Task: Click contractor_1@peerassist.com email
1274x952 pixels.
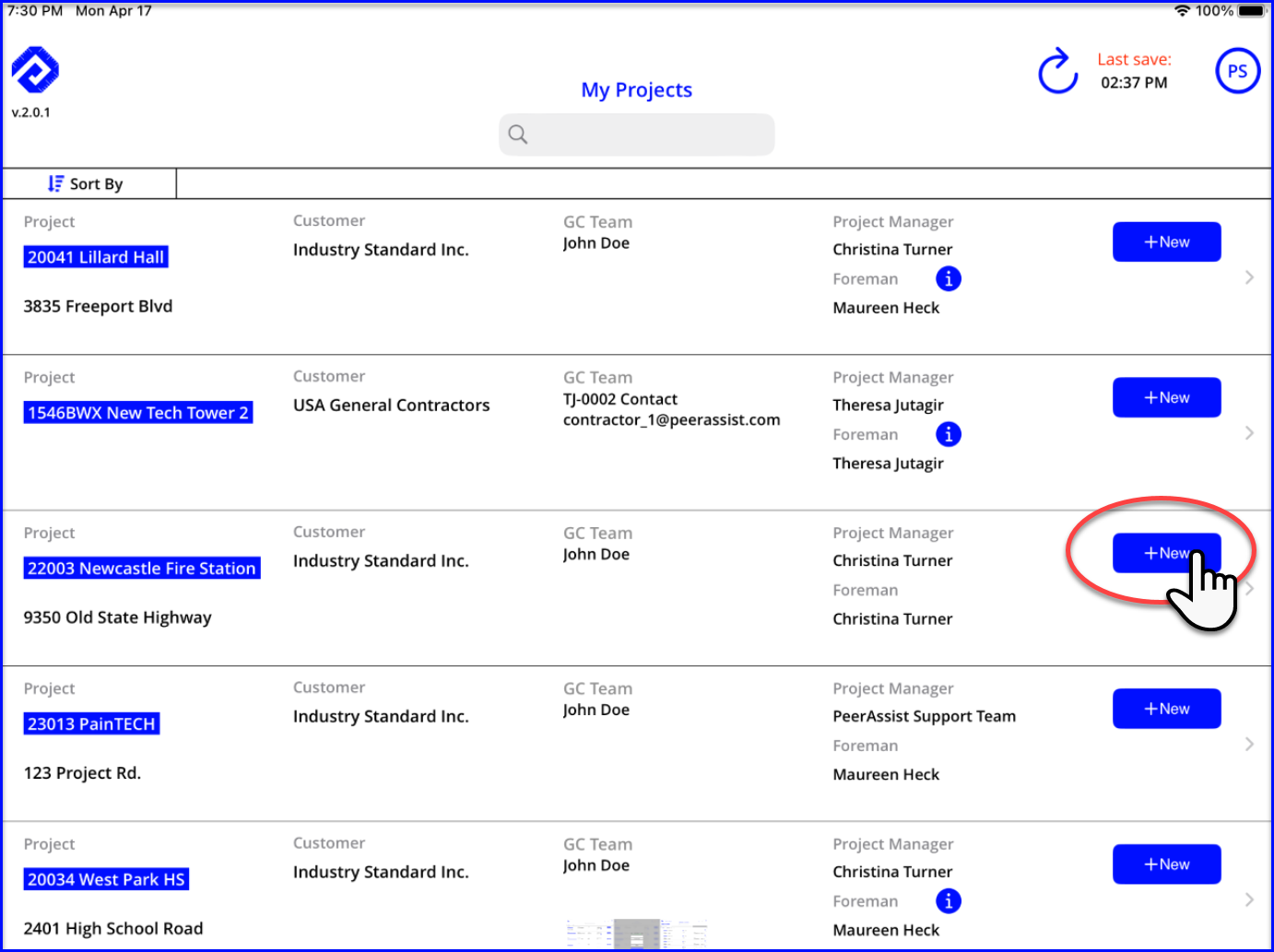Action: [x=672, y=420]
